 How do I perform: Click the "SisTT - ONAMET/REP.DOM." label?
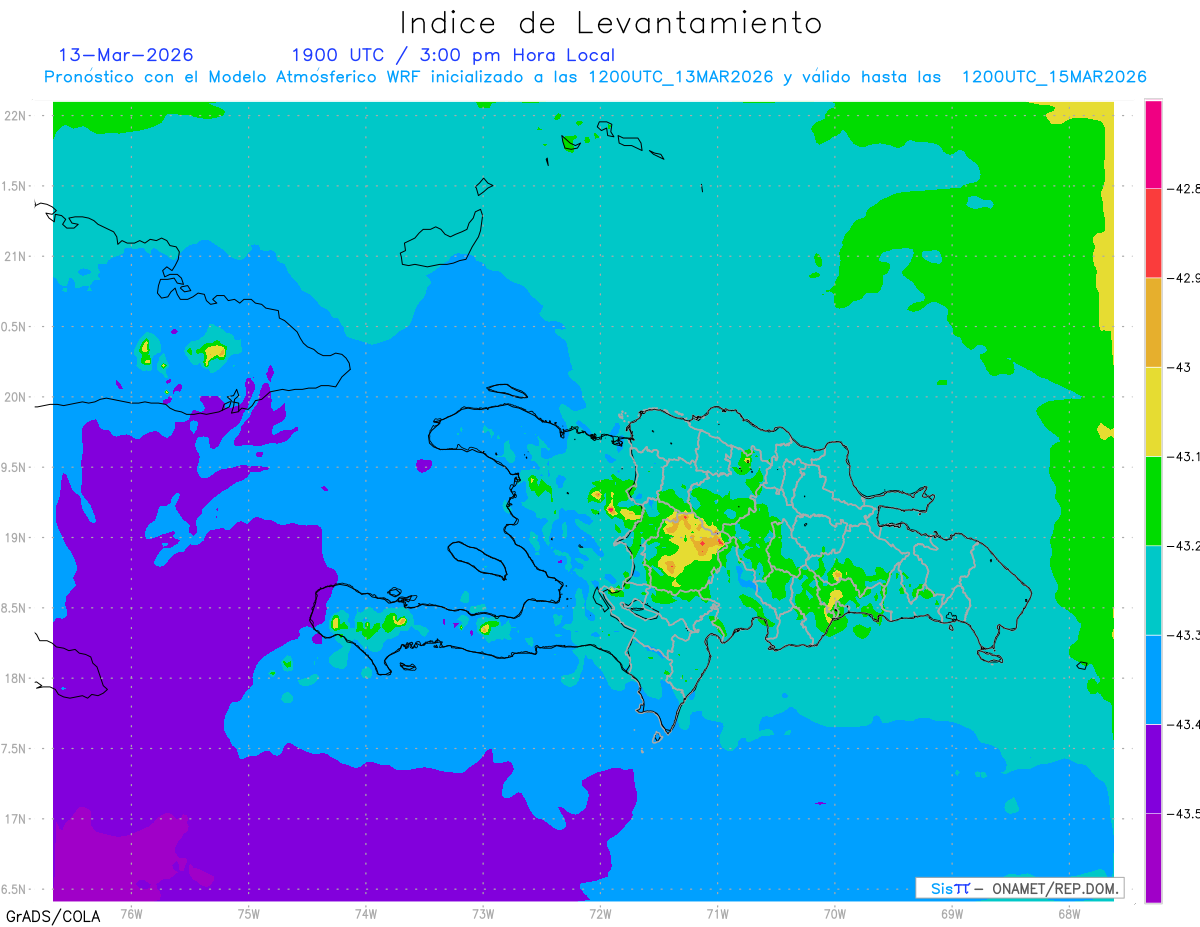click(1019, 888)
